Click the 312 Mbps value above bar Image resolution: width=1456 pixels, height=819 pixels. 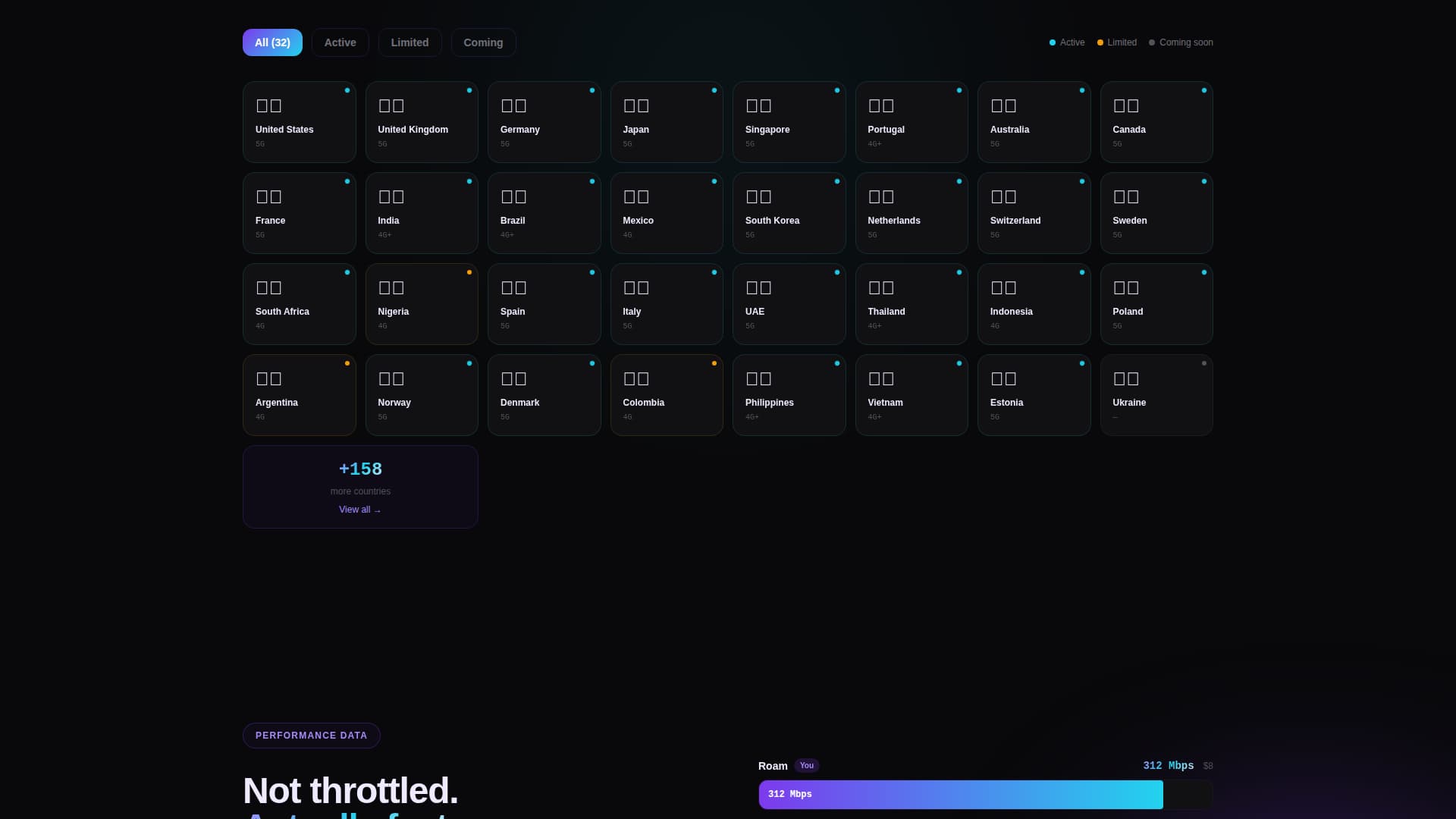pos(1168,766)
